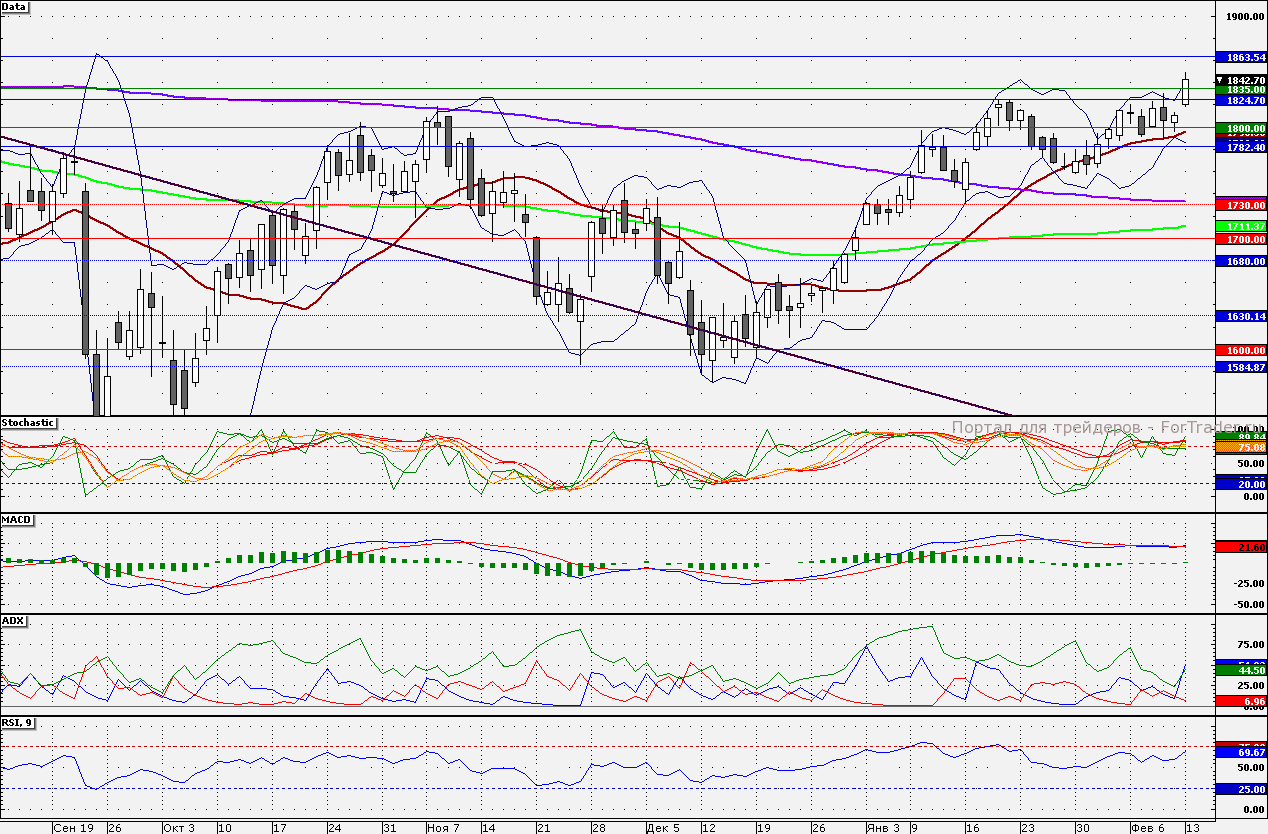Screen dimensions: 1268x834
Task: Select the red 1600.00 price level tag
Action: point(1240,350)
